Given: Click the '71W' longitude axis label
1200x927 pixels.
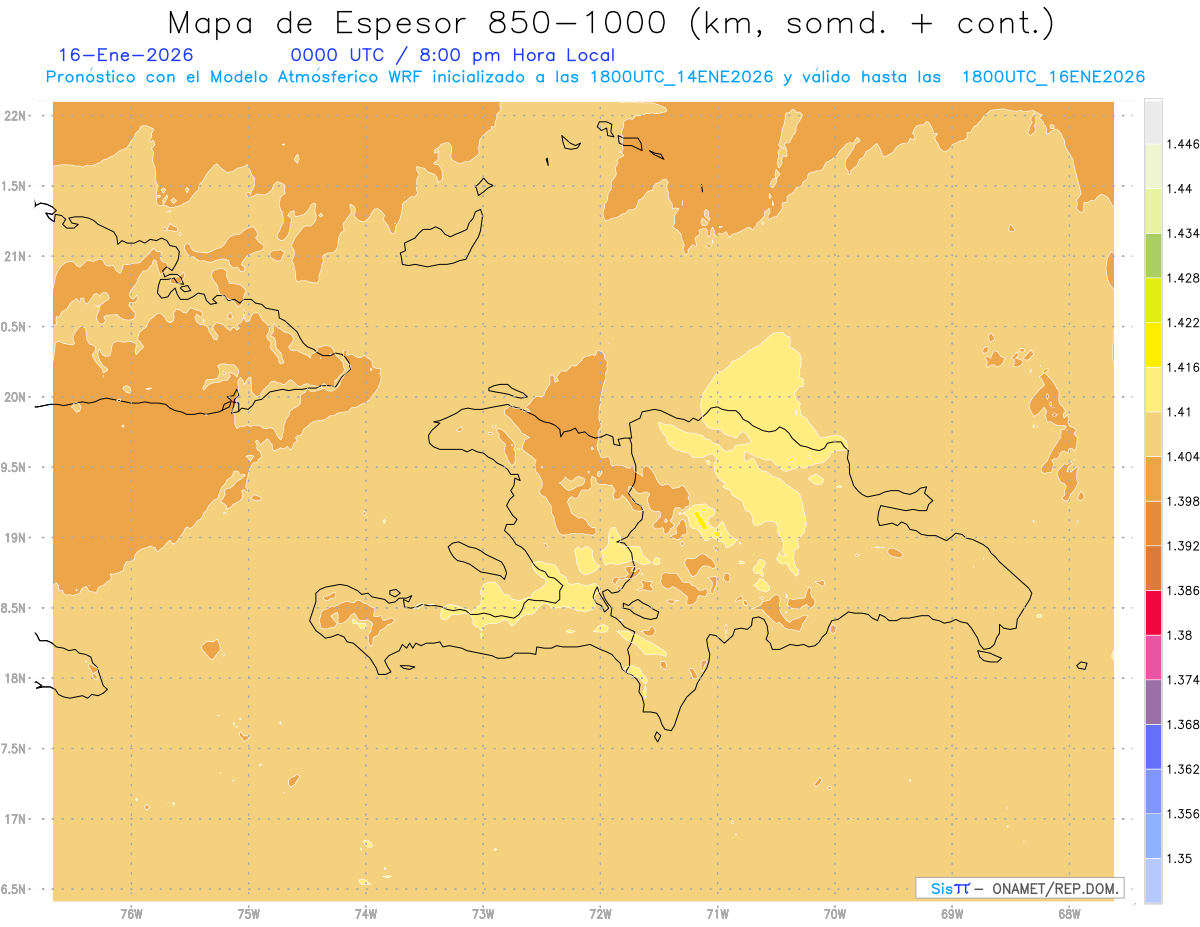Looking at the screenshot, I should click(717, 914).
